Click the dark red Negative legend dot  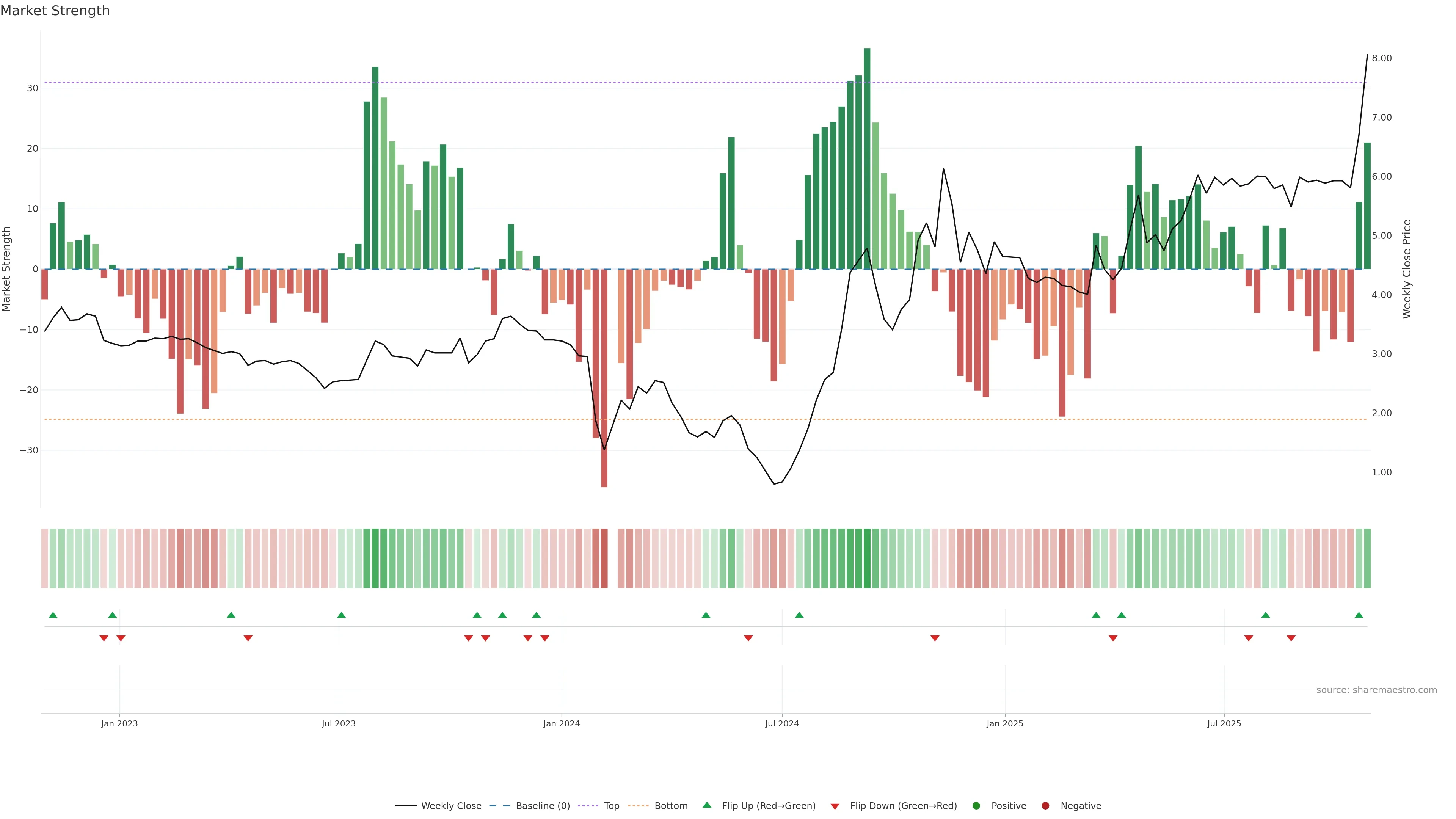pos(1045,805)
